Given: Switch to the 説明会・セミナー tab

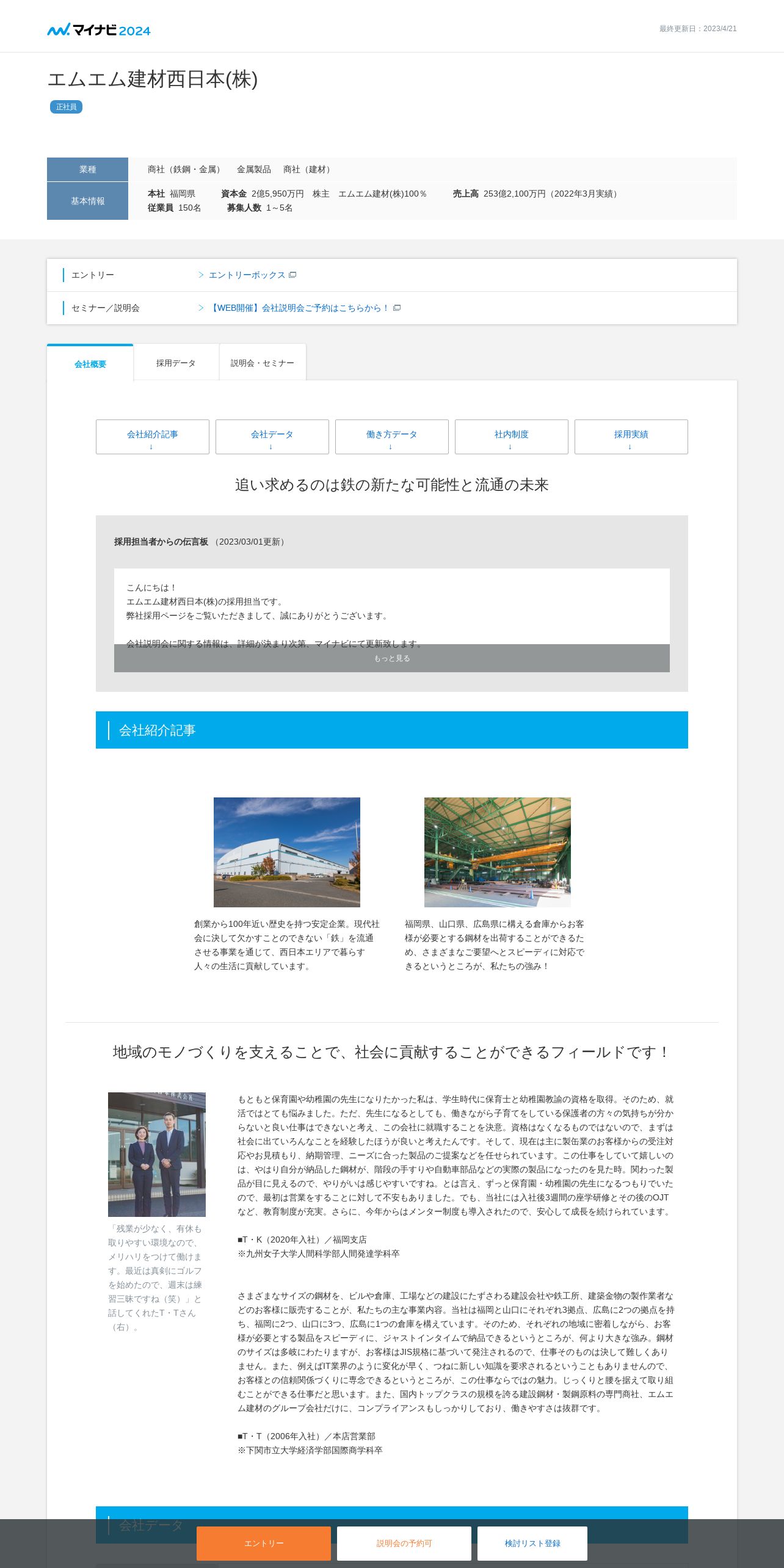Looking at the screenshot, I should click(263, 363).
